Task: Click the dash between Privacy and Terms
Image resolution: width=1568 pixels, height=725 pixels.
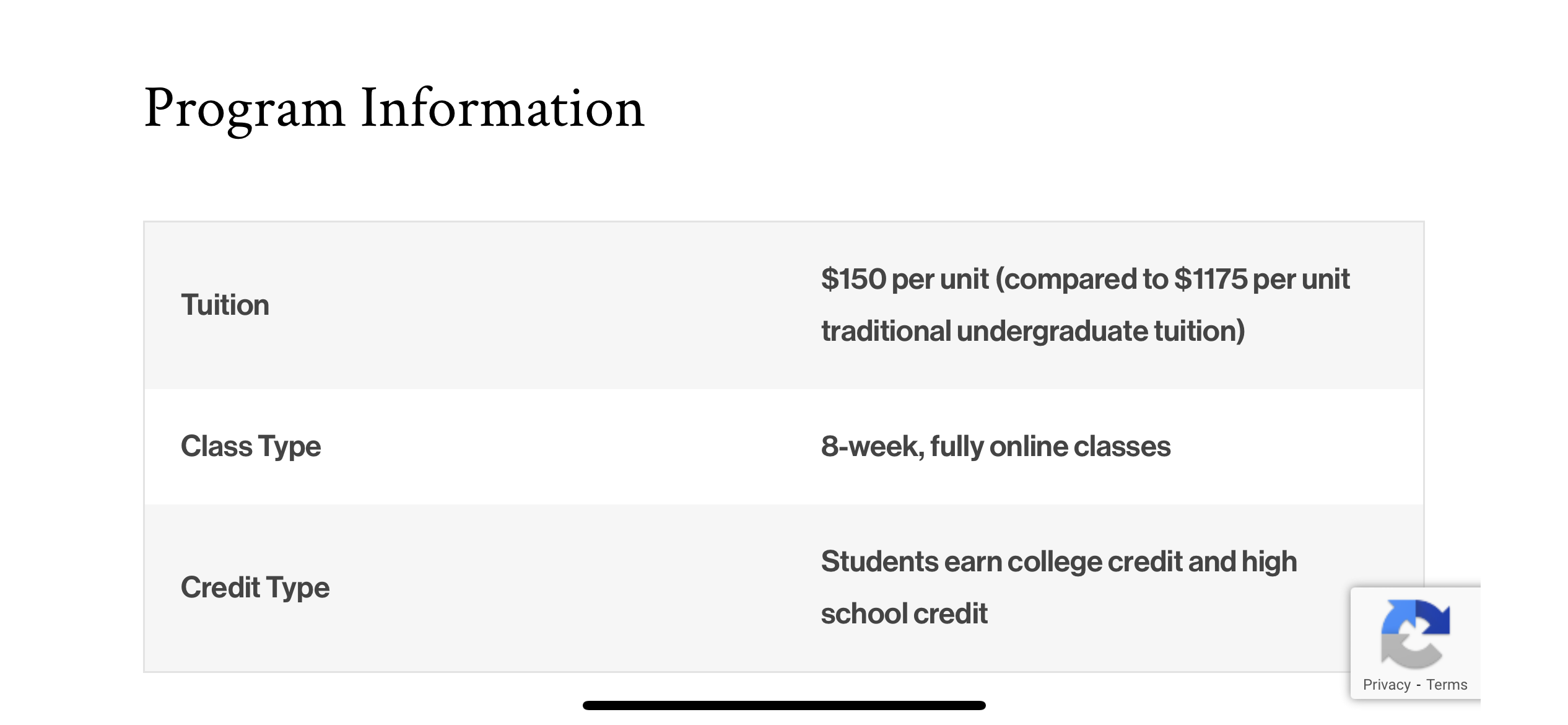Action: [1418, 685]
